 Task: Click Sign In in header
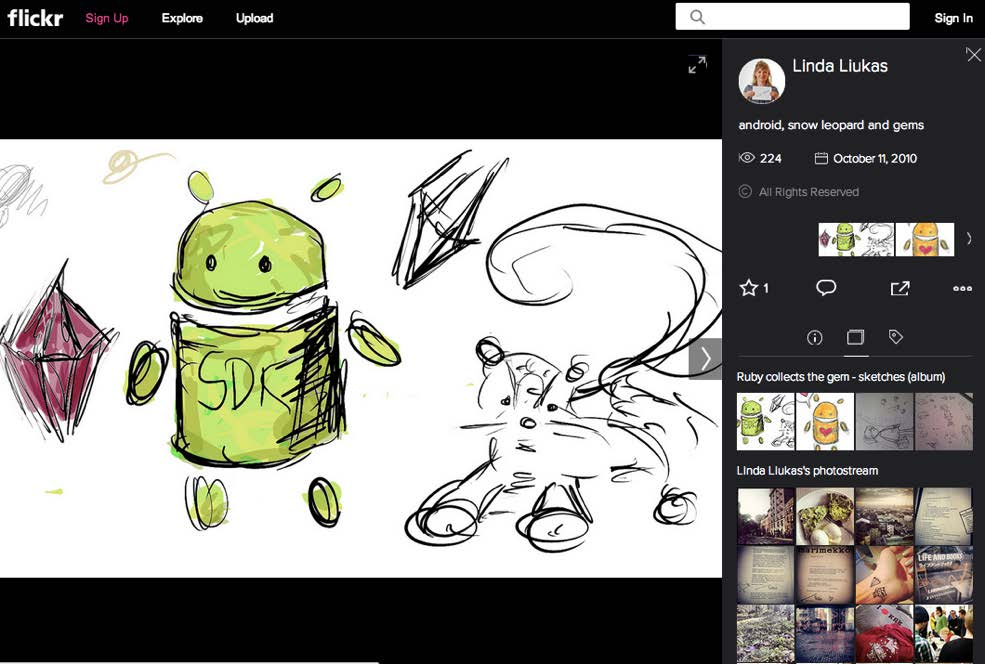coord(954,18)
